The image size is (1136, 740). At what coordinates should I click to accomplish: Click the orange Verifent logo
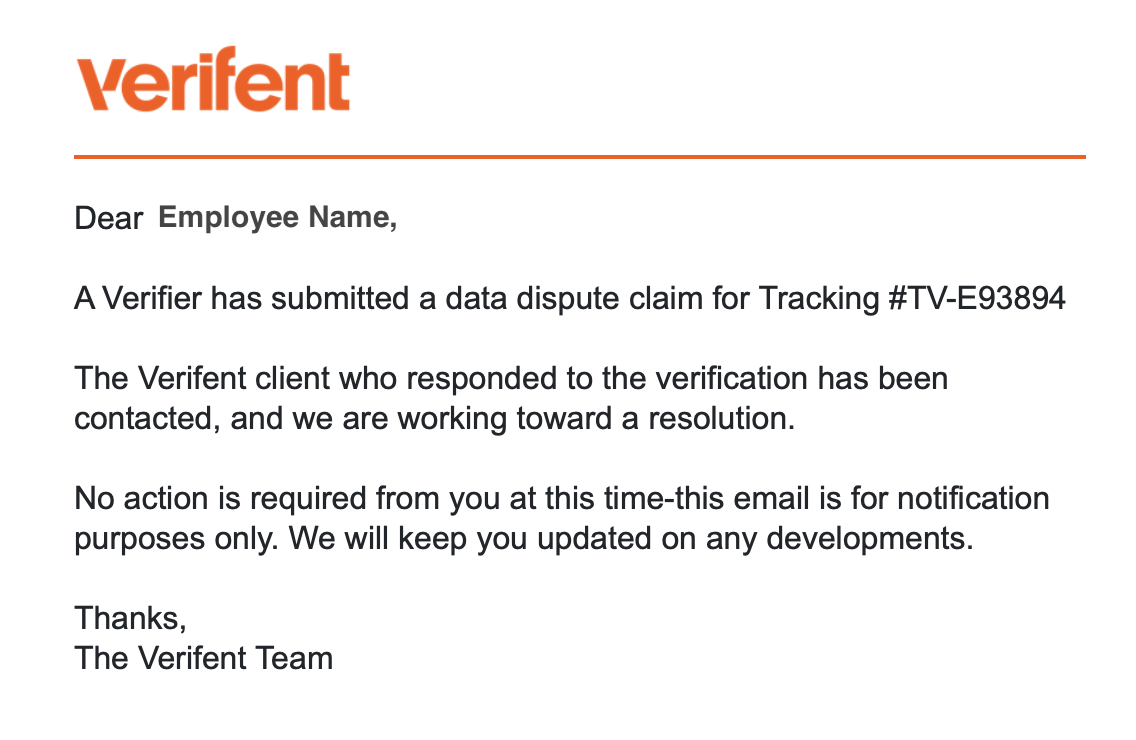(213, 79)
